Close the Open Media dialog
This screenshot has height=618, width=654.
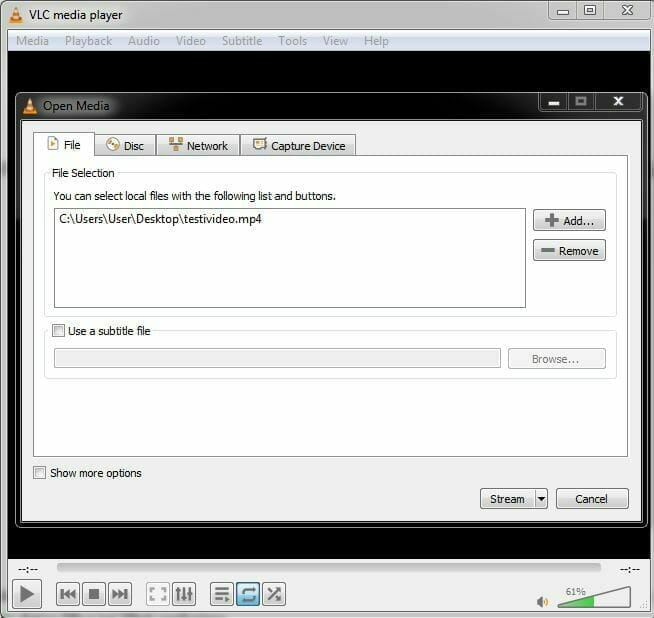(x=619, y=101)
